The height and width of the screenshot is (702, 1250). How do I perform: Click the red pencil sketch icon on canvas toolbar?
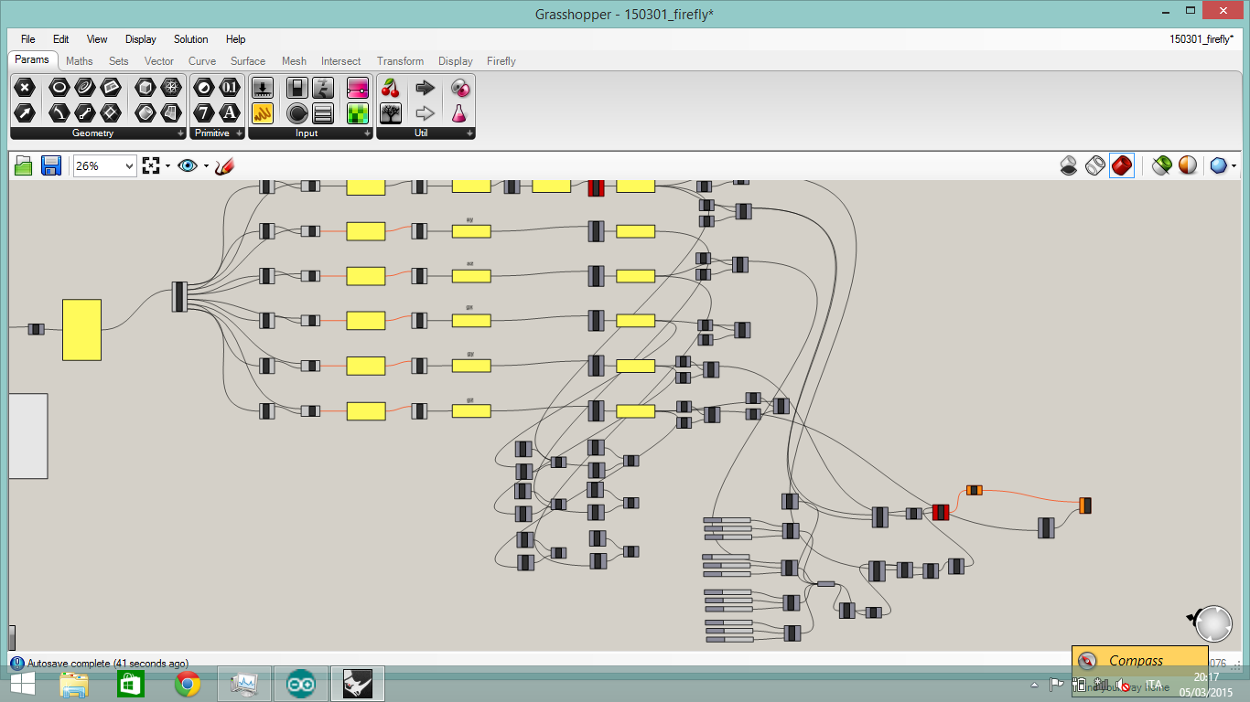(x=224, y=165)
